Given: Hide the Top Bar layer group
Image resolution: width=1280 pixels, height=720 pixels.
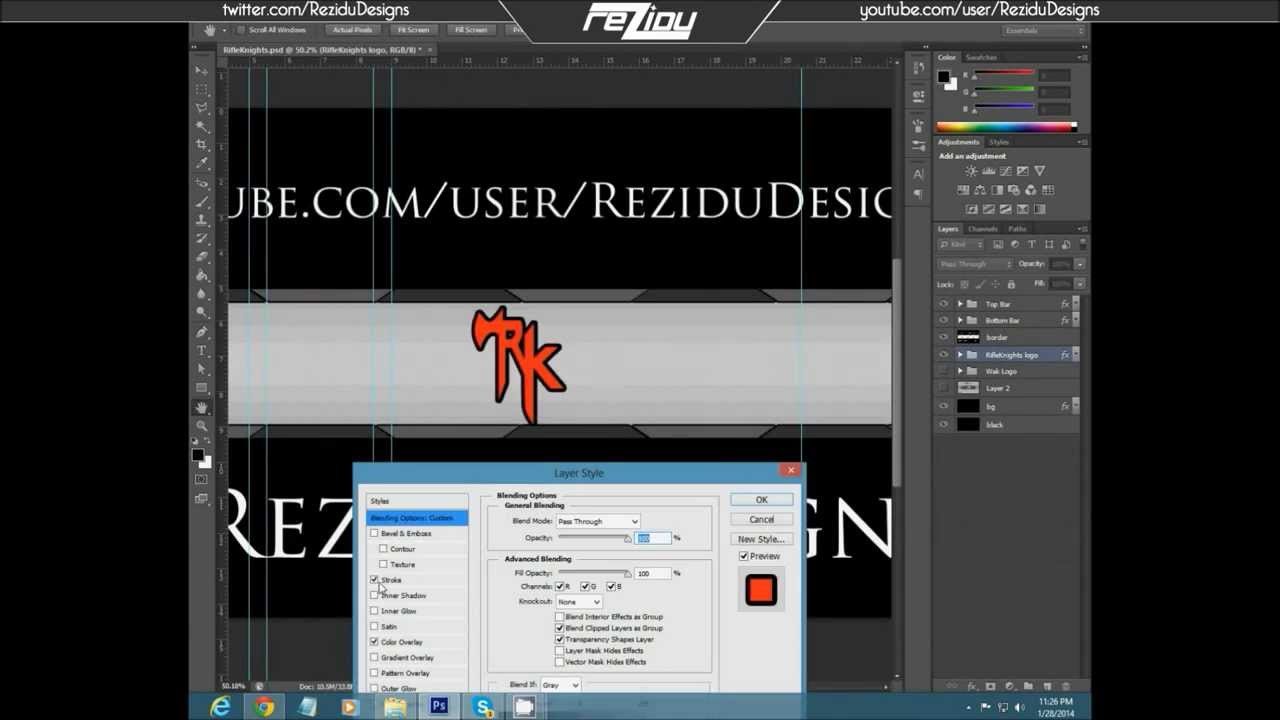Looking at the screenshot, I should coord(943,304).
